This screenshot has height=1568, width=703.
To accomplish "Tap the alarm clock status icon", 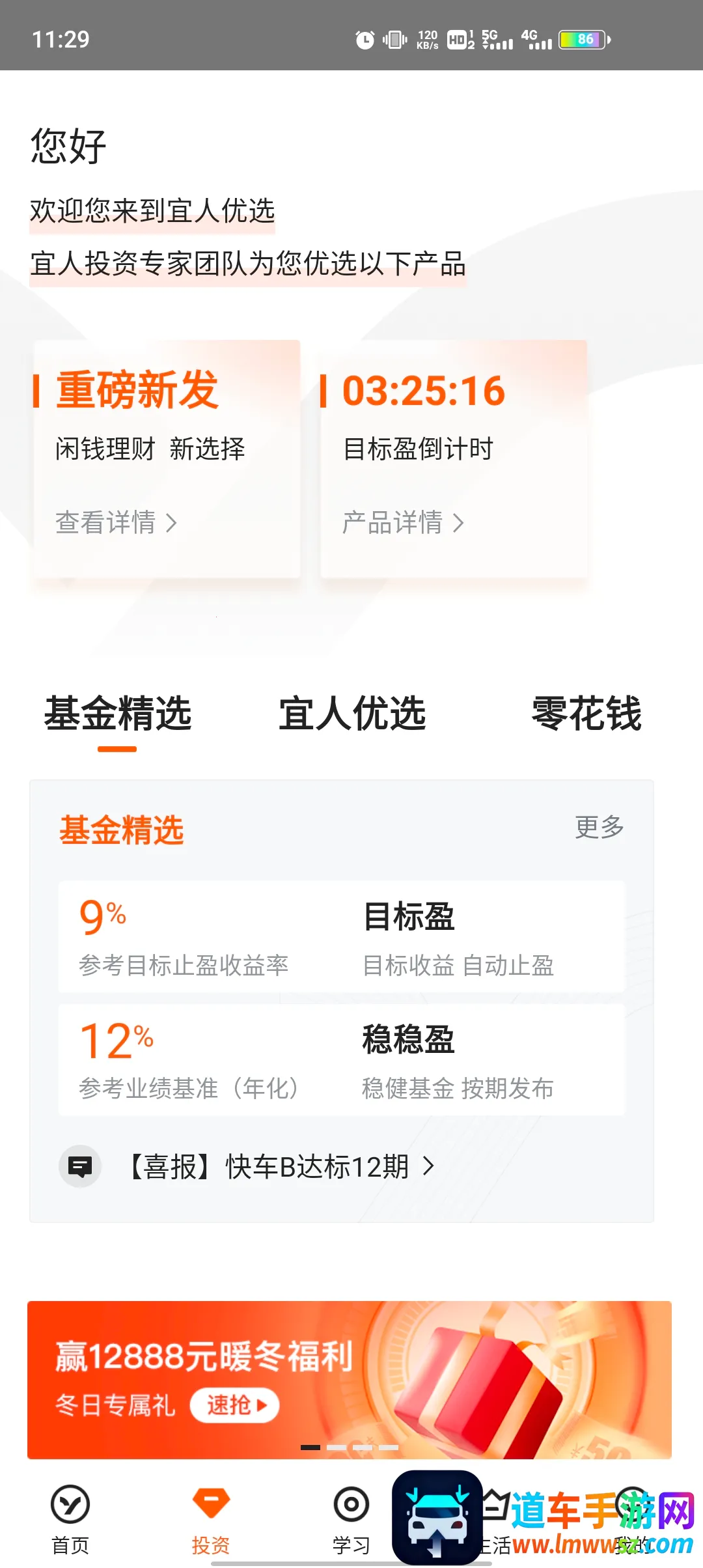I will click(365, 40).
